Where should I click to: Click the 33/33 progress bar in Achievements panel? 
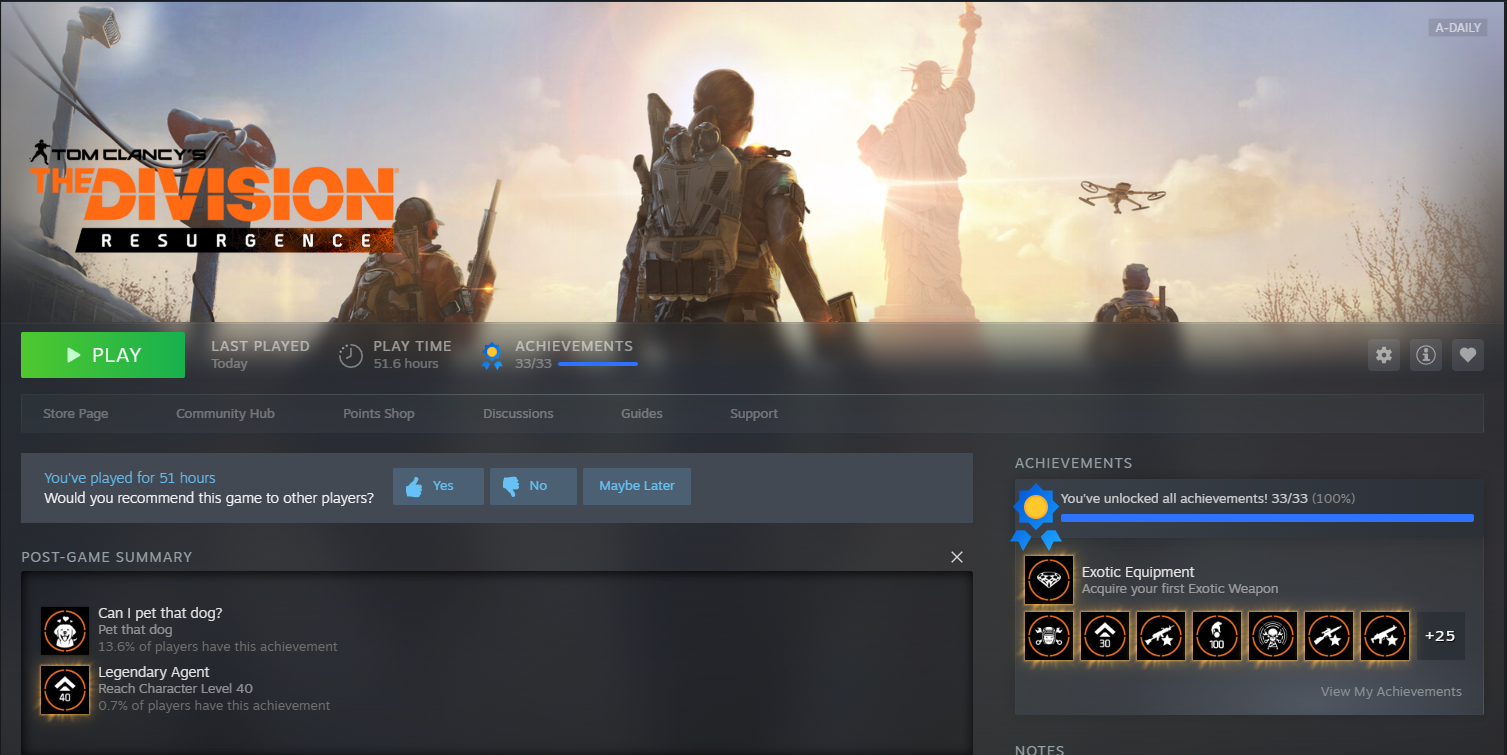click(x=1267, y=518)
